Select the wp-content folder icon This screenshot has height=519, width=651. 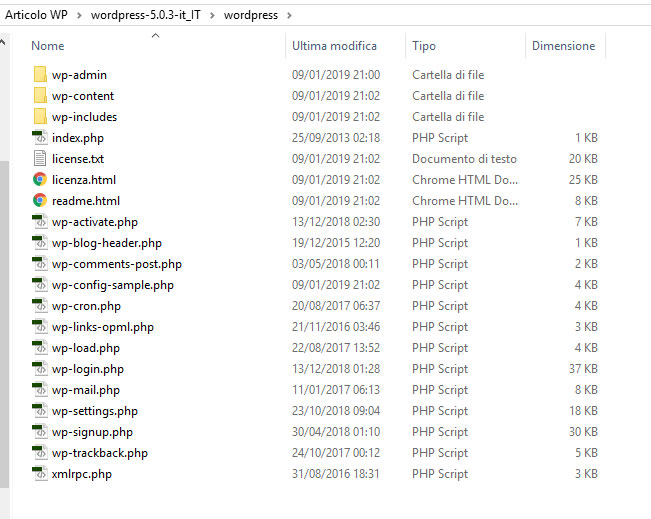pyautogui.click(x=40, y=95)
